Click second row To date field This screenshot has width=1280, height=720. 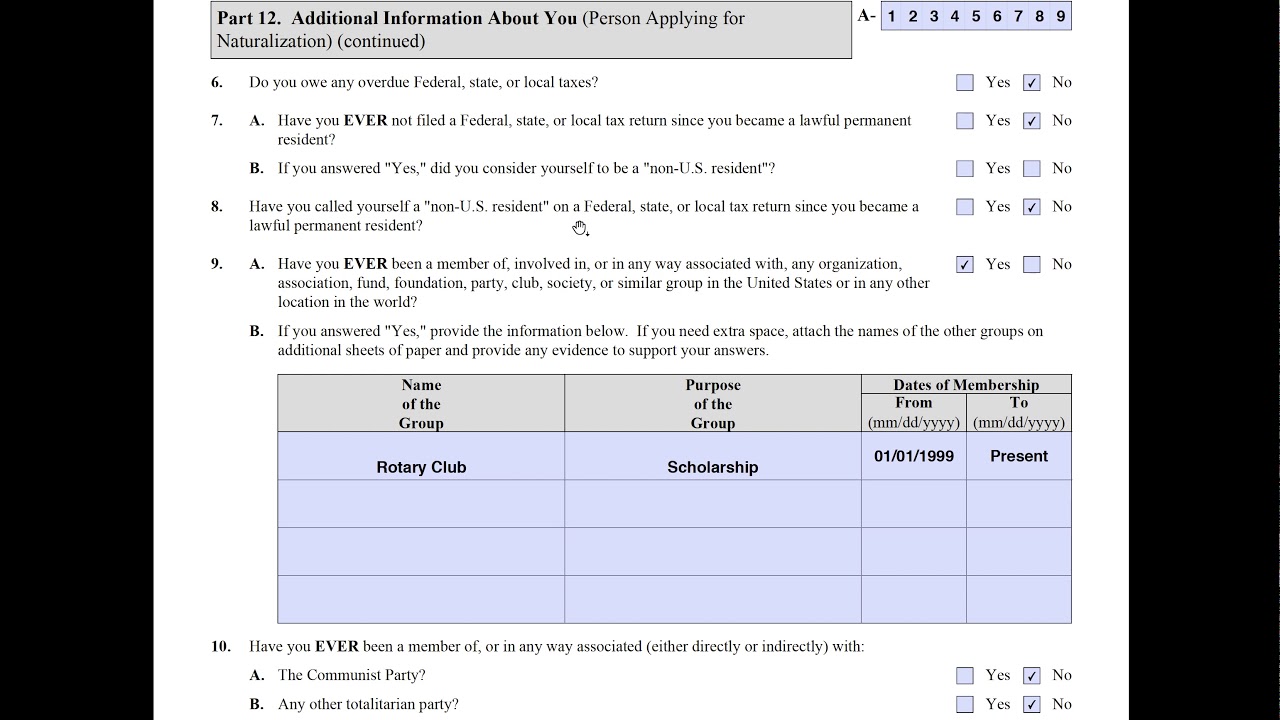pyautogui.click(x=1019, y=504)
